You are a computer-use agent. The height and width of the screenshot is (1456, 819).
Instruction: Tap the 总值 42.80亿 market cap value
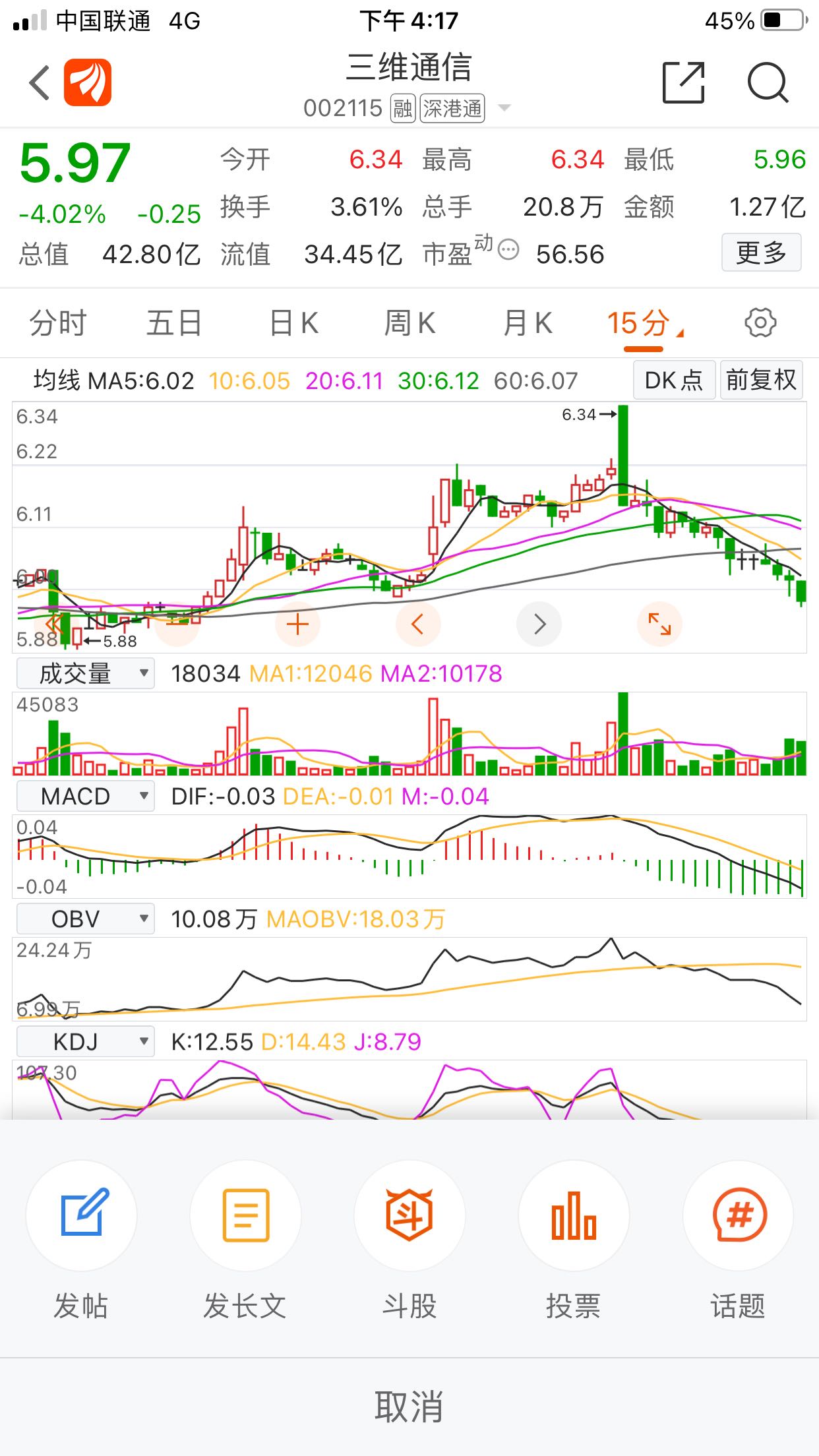(152, 254)
